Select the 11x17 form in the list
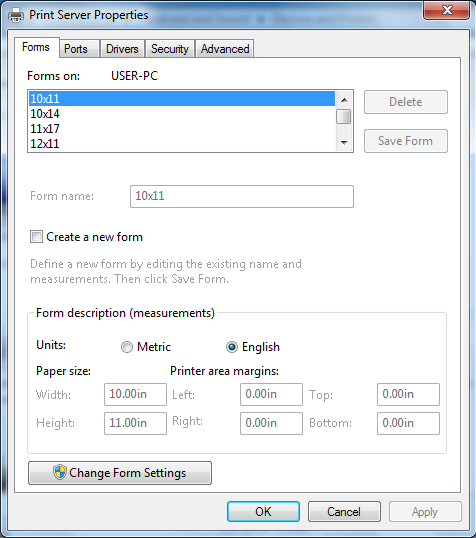Image resolution: width=476 pixels, height=538 pixels. click(x=182, y=129)
